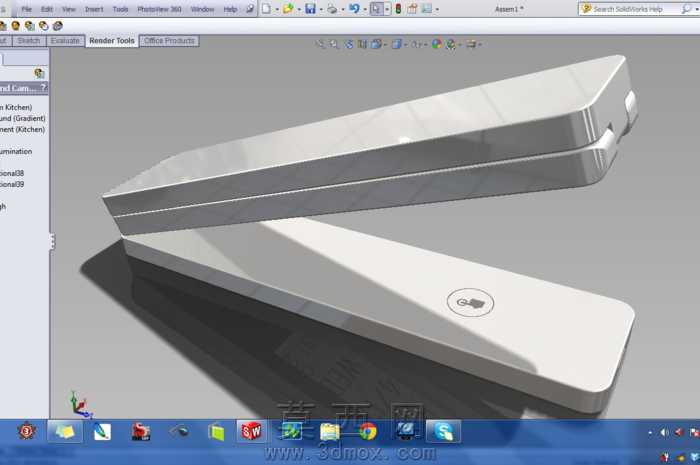This screenshot has height=465, width=700.
Task: Open the View menu
Action: point(68,9)
